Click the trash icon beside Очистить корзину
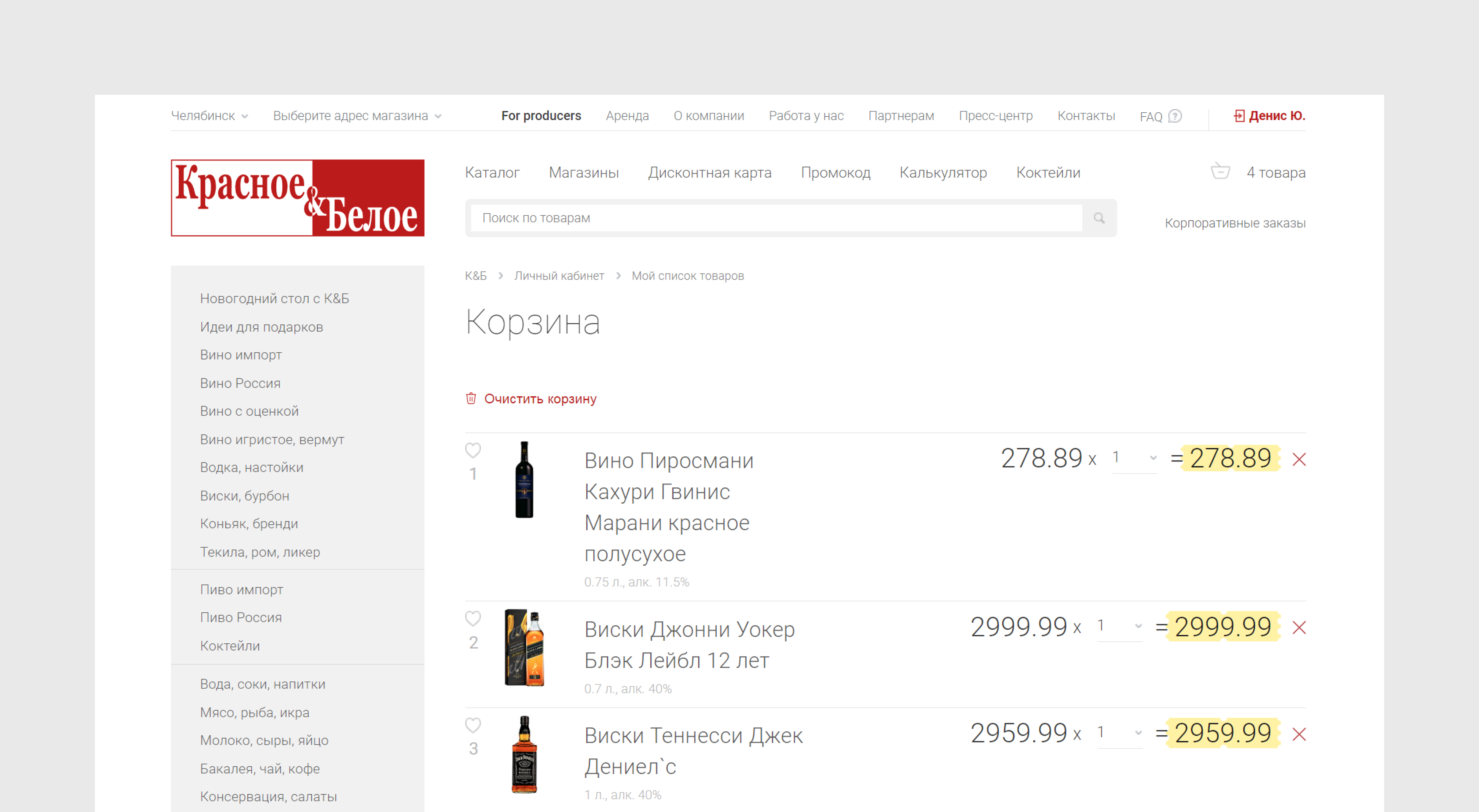Screen dimensions: 1479x812 tap(471, 398)
